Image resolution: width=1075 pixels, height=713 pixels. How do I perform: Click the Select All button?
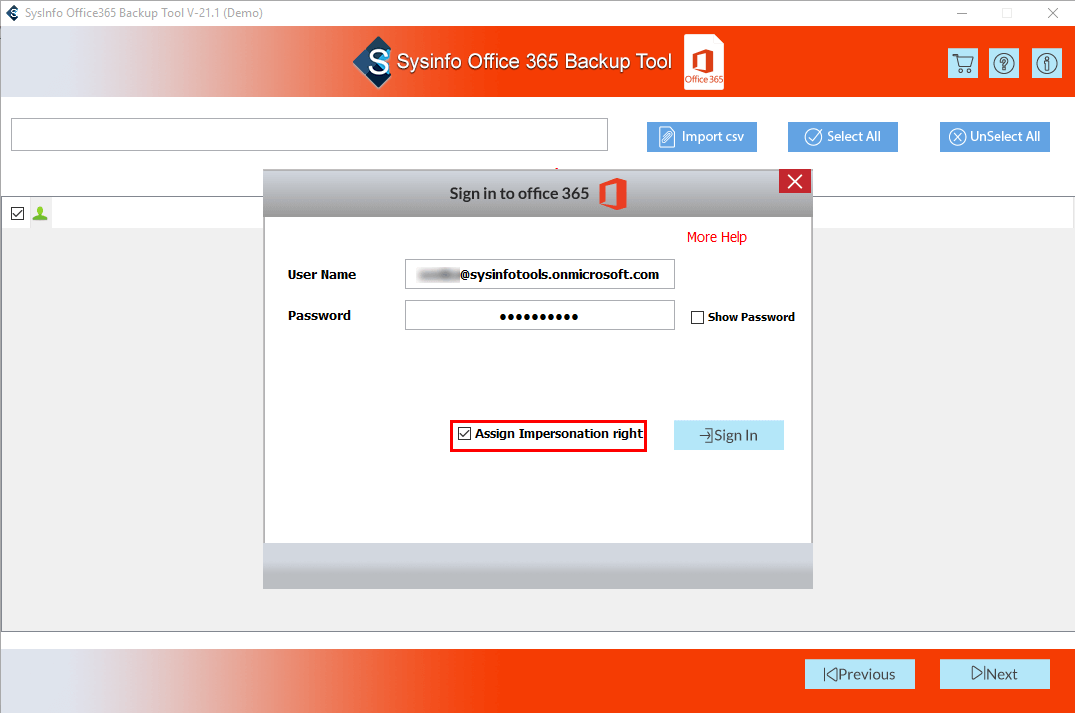coord(843,137)
